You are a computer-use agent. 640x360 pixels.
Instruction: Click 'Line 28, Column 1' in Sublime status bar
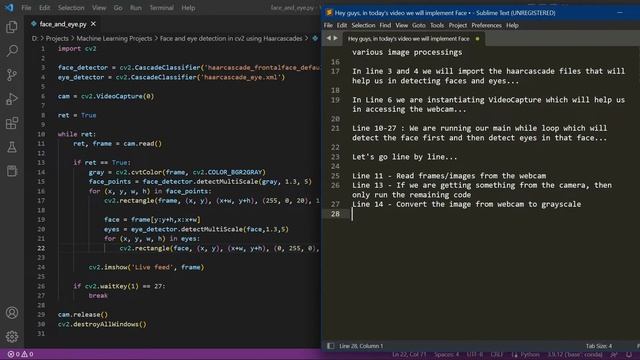[x=361, y=346]
